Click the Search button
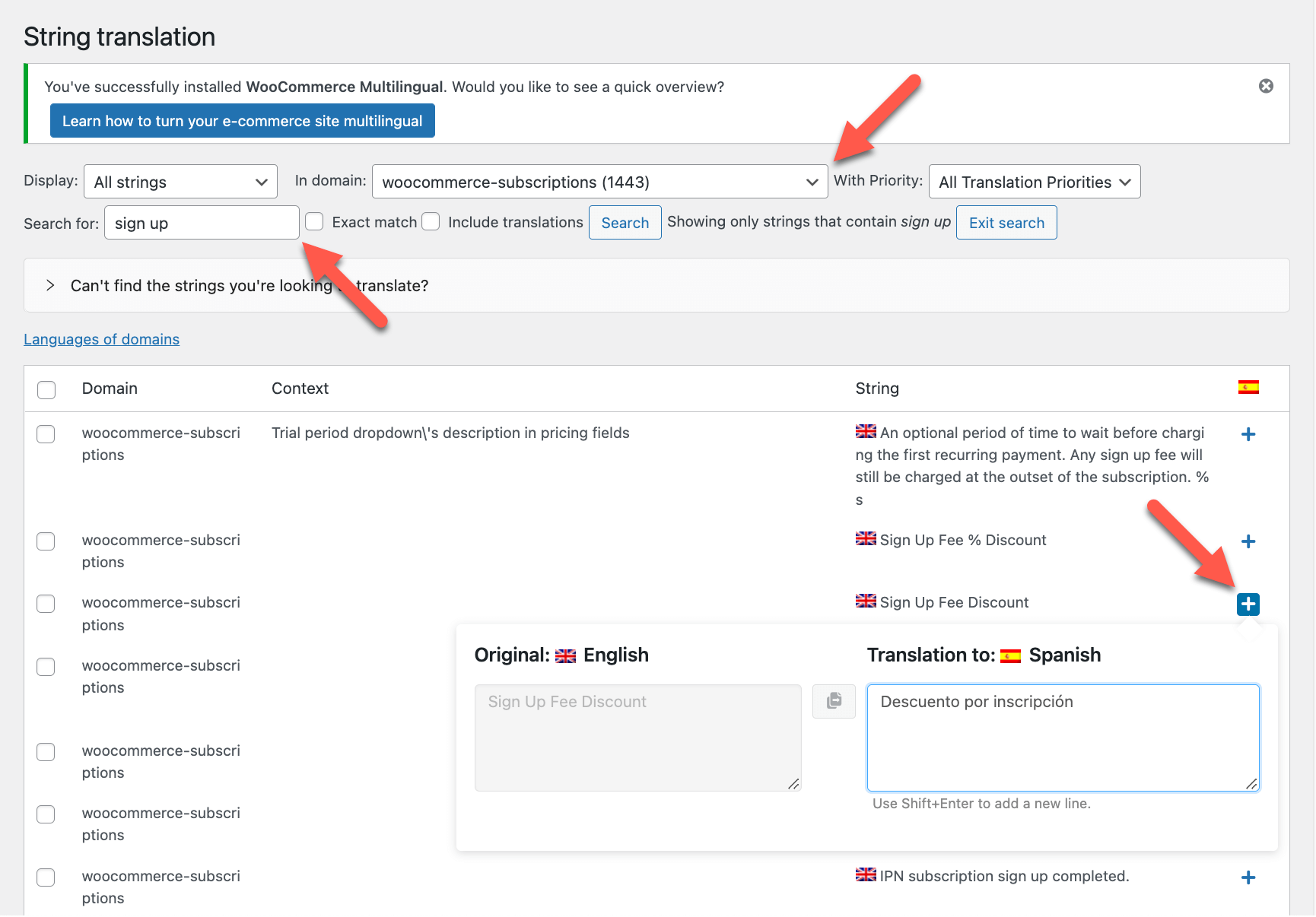 [625, 223]
